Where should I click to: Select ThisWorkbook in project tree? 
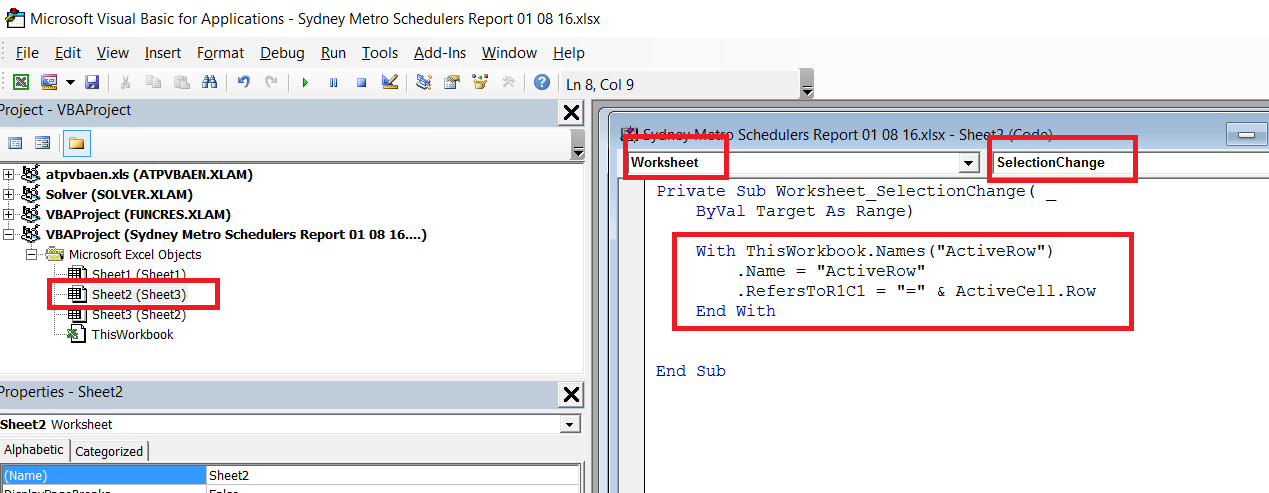pos(132,334)
